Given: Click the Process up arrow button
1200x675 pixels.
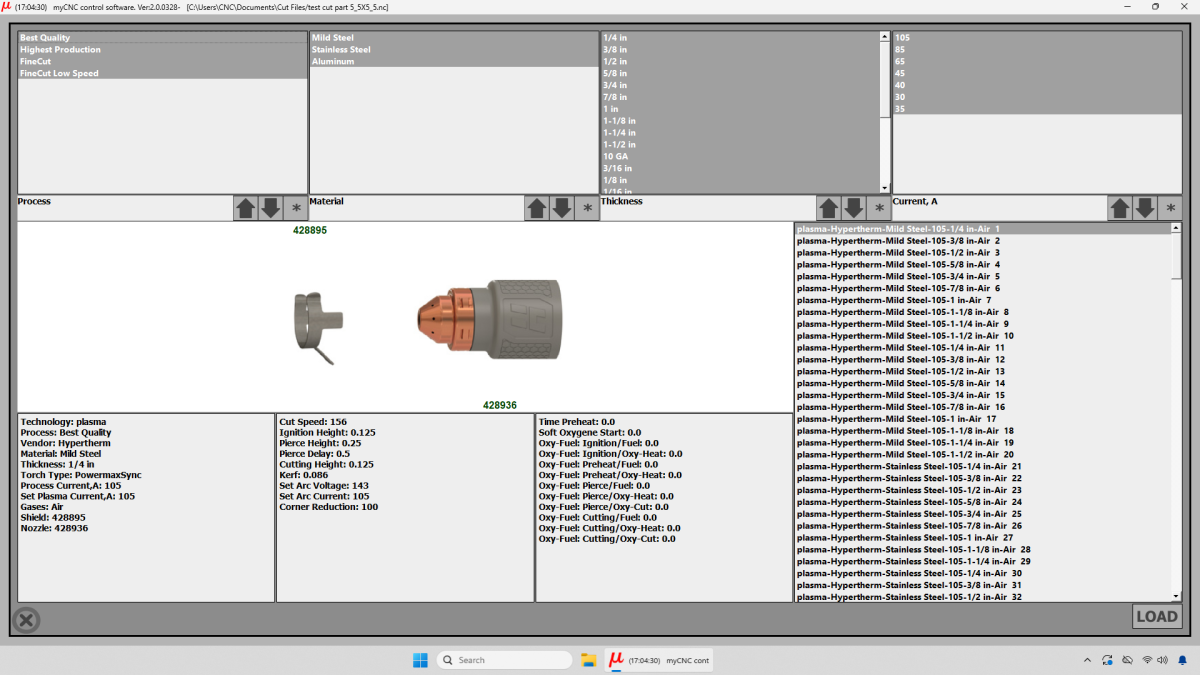Looking at the screenshot, I should pyautogui.click(x=245, y=208).
